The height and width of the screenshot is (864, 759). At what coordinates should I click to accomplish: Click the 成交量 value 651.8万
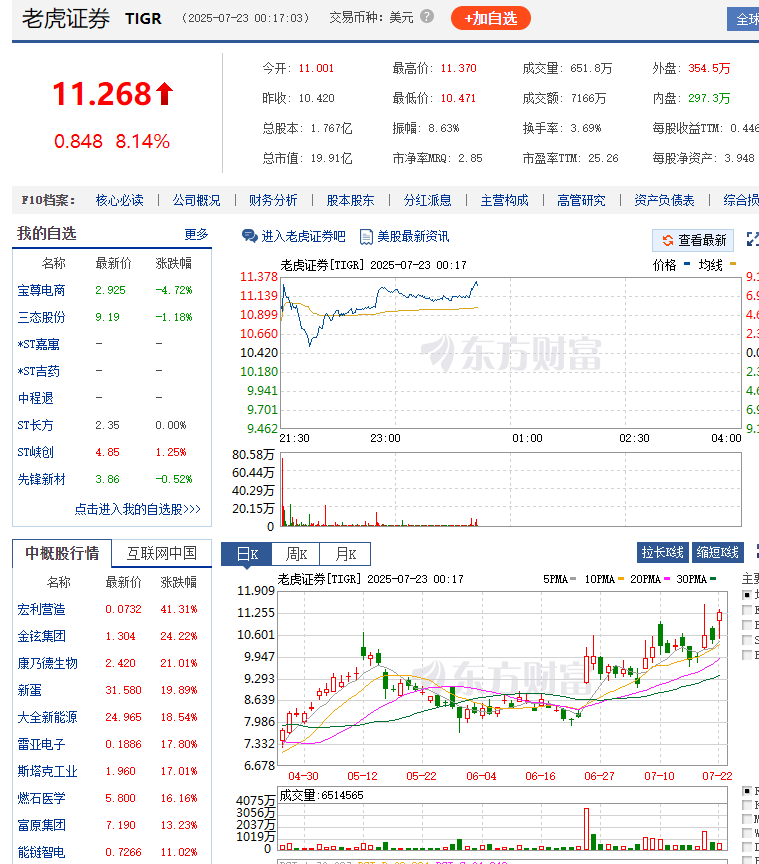point(591,68)
